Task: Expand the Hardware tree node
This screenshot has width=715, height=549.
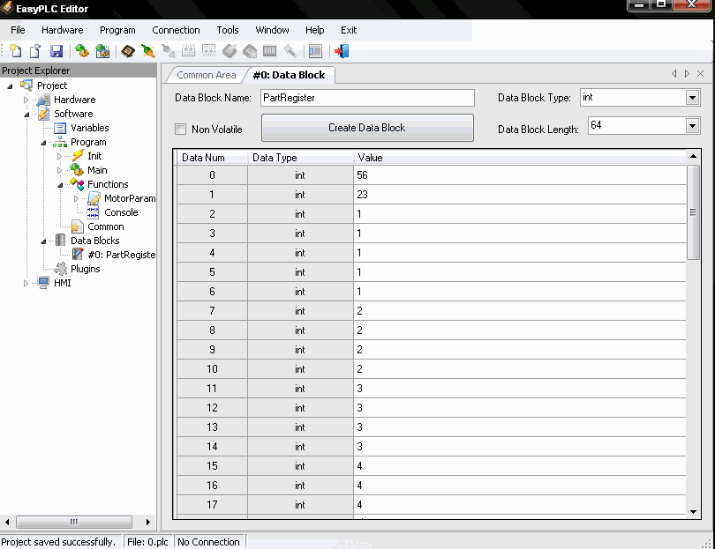Action: point(26,100)
